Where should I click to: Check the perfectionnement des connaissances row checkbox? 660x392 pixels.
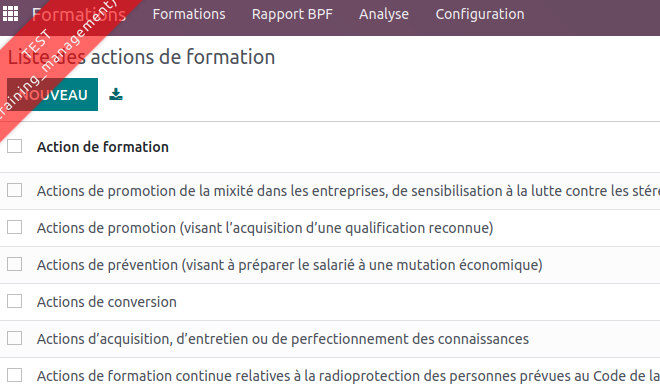[15, 338]
